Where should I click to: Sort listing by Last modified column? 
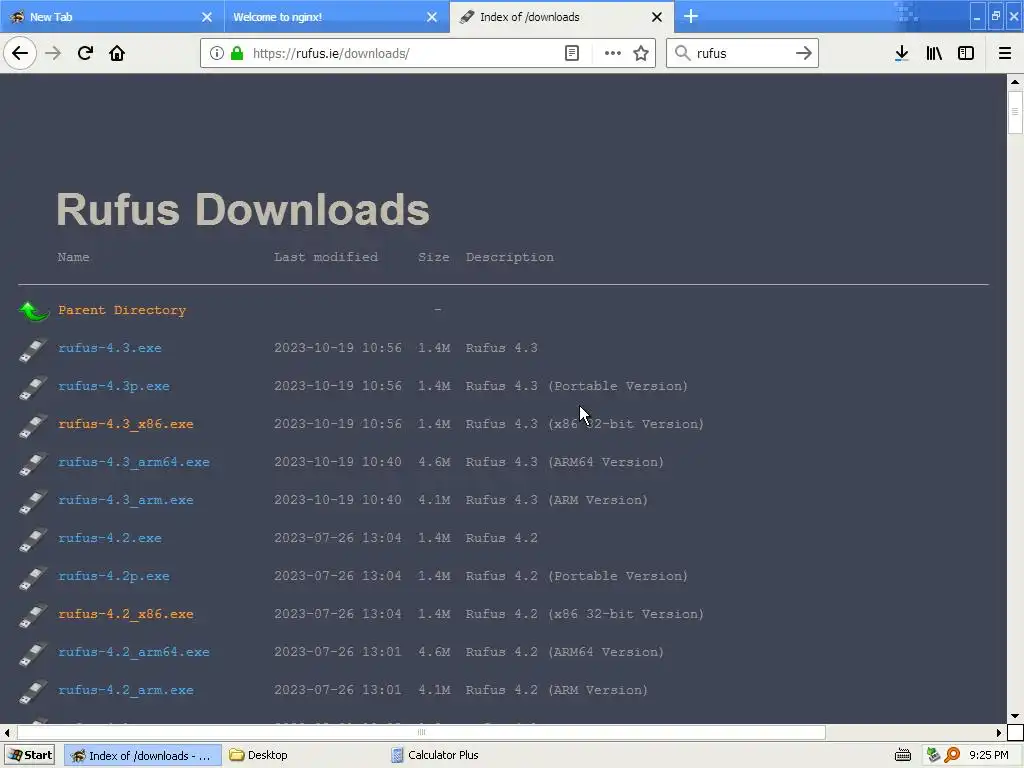point(326,257)
